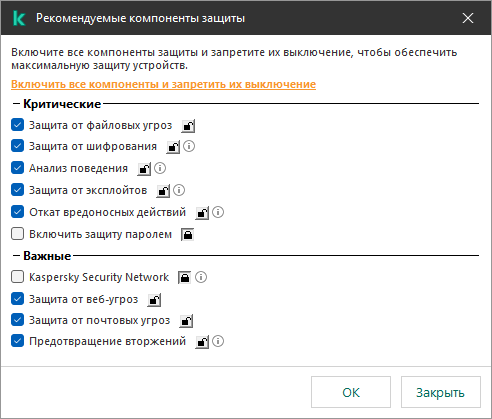
Task: Uncheck Защита от файловых угроз checkbox
Action: tap(17, 125)
